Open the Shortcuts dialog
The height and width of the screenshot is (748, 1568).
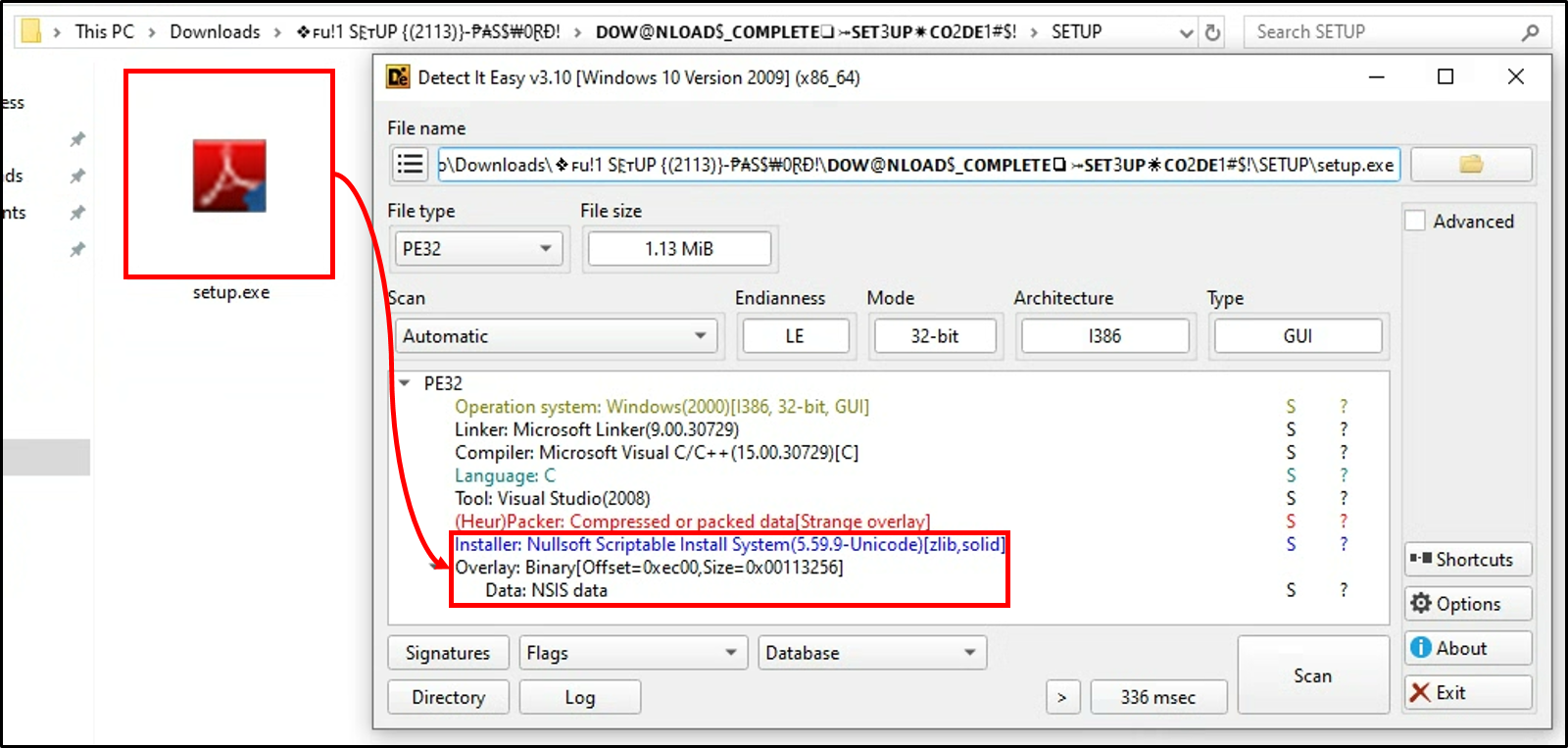(x=1467, y=560)
